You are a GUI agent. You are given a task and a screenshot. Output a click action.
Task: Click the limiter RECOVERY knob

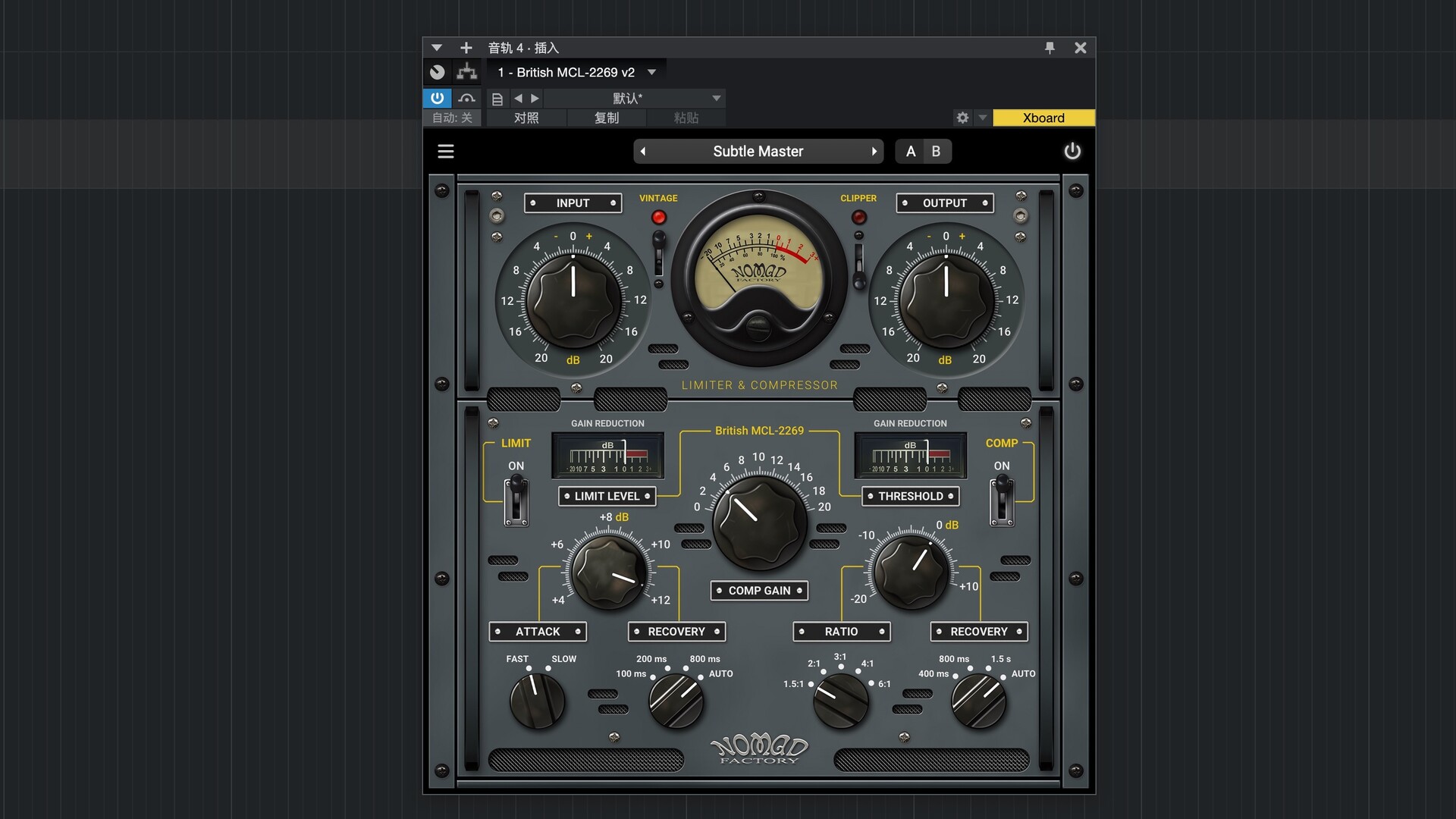pos(676,701)
